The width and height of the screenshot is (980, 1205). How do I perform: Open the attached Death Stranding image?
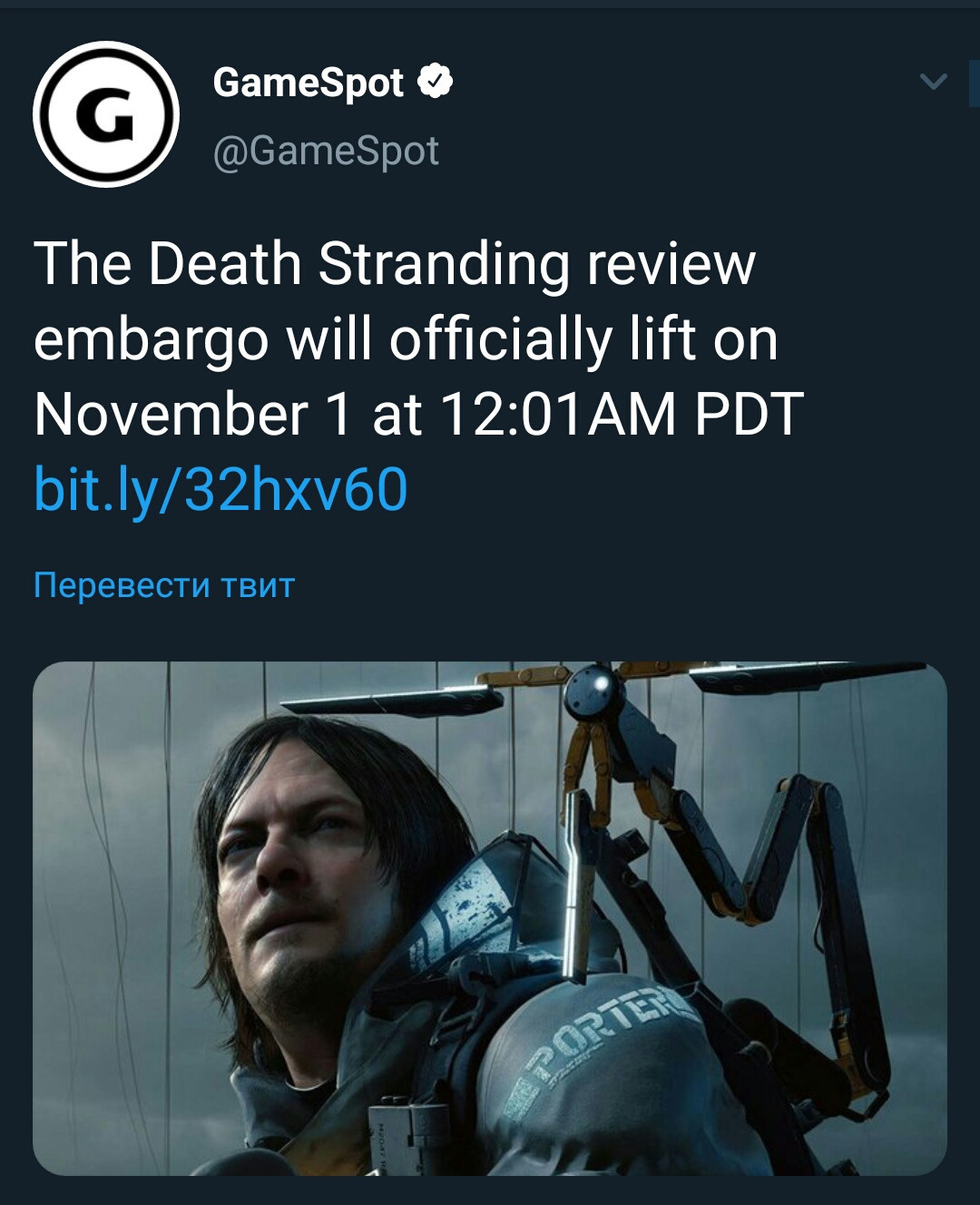(x=490, y=918)
